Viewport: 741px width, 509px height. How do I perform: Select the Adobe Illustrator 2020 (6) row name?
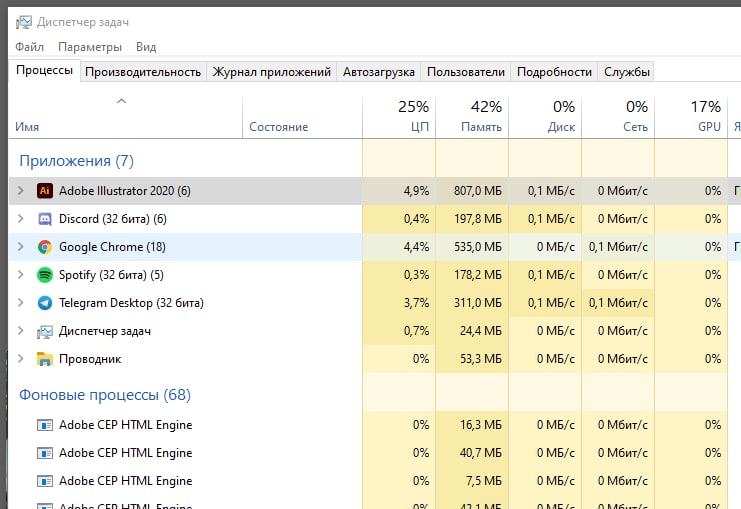click(125, 190)
